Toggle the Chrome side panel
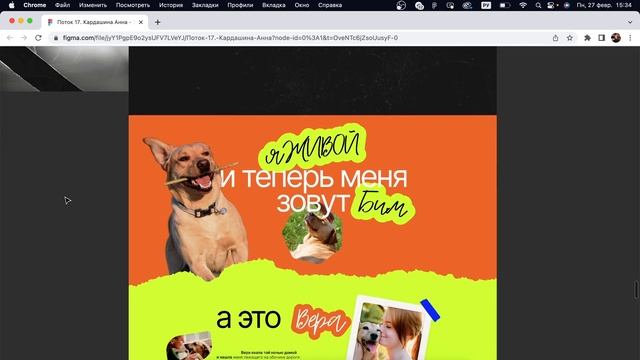 click(x=601, y=38)
